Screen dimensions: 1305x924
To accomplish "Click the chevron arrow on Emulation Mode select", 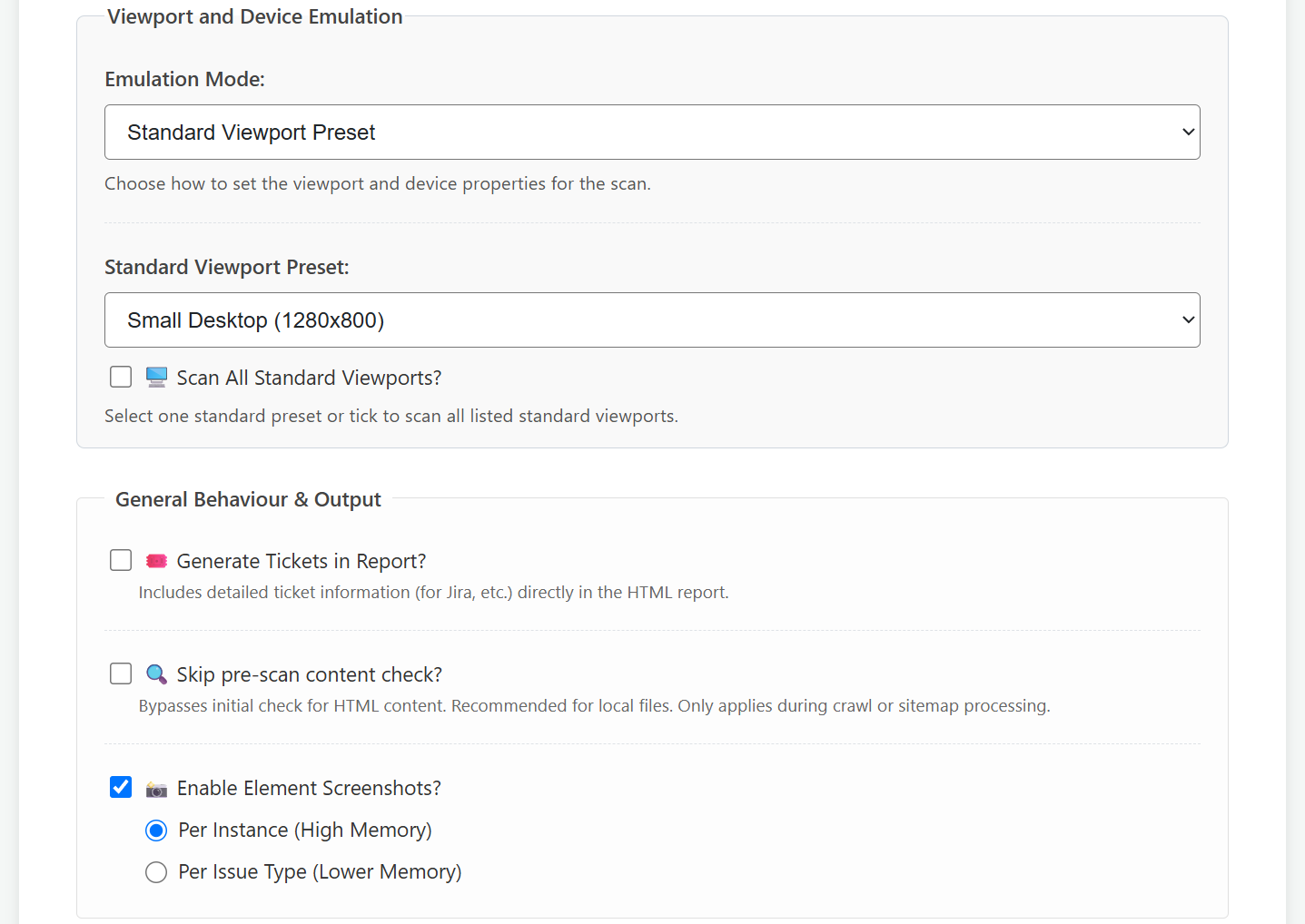I will point(1188,133).
